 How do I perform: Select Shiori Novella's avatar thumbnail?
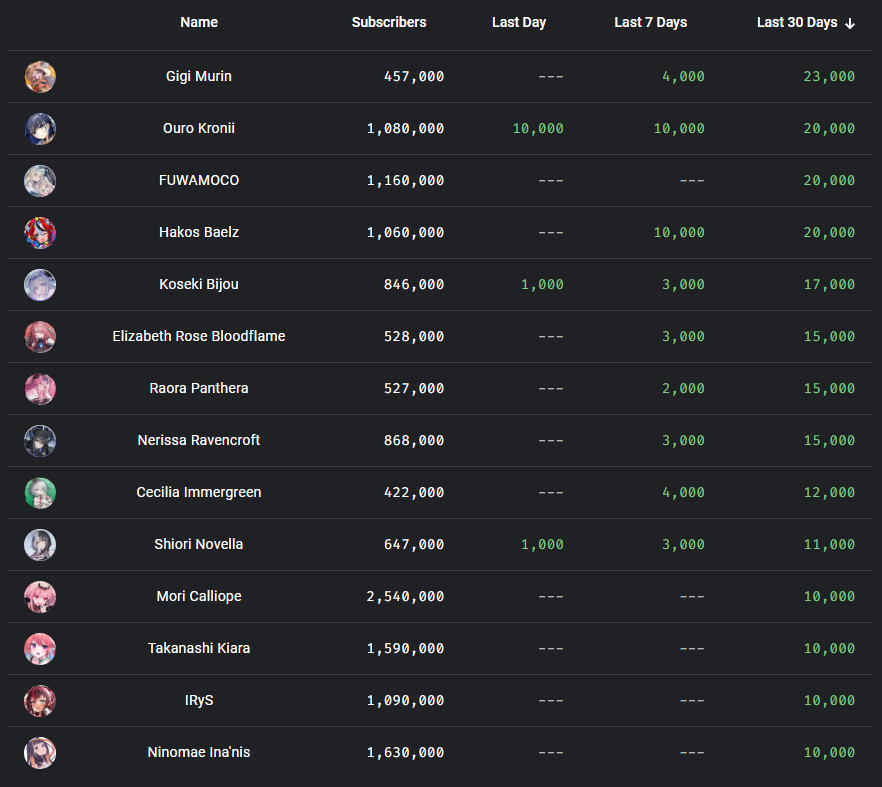pos(40,545)
